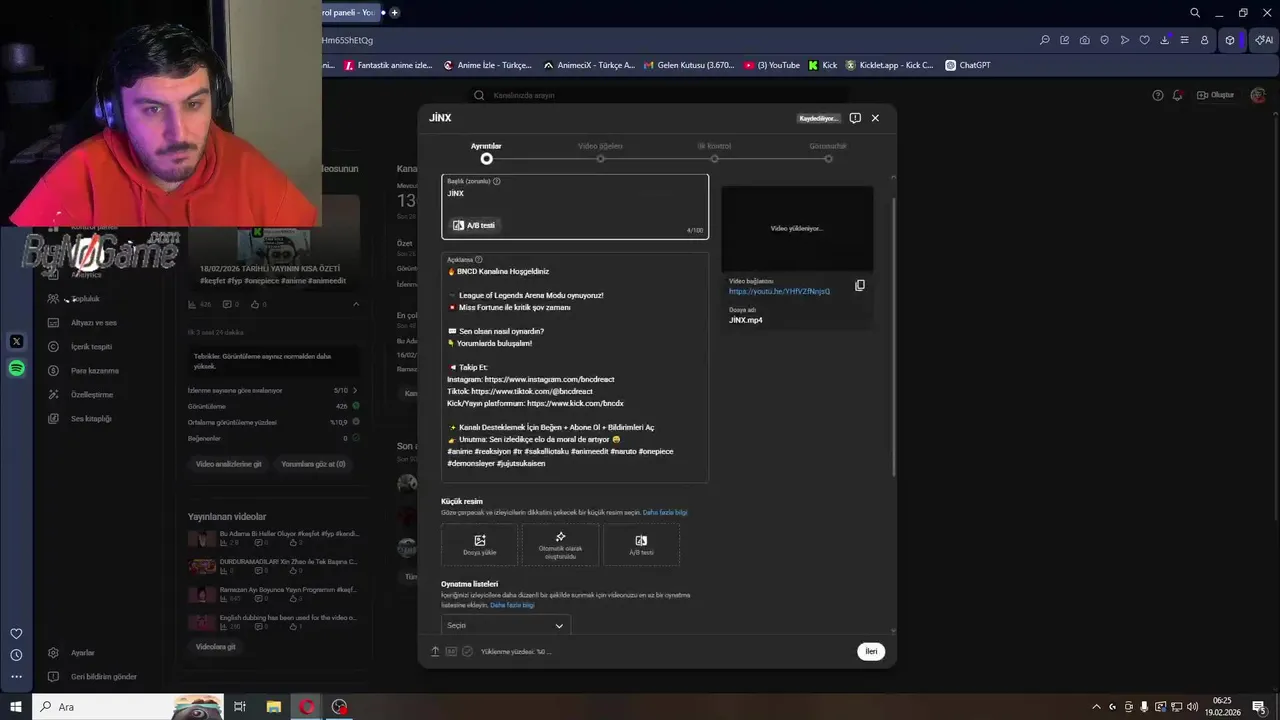Expand İzlenme sayısına göre sıralanıyor chevron
This screenshot has height=720, width=1280.
355,390
